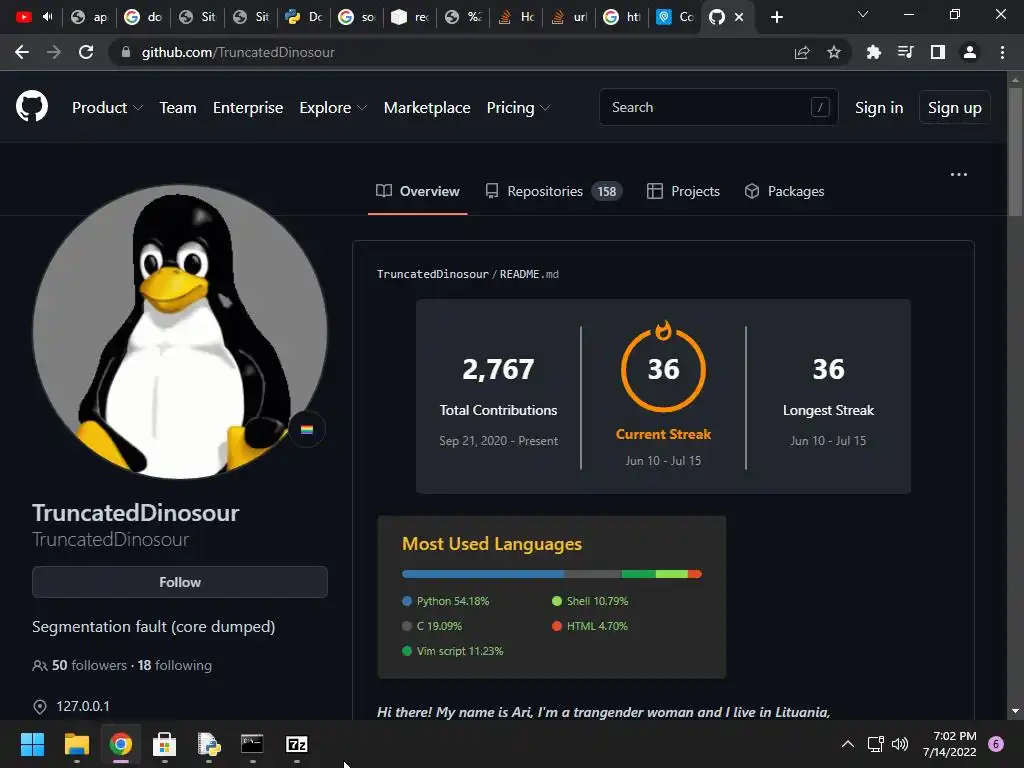Click the Python blue language color dot
This screenshot has width=1024, height=768.
pos(407,601)
